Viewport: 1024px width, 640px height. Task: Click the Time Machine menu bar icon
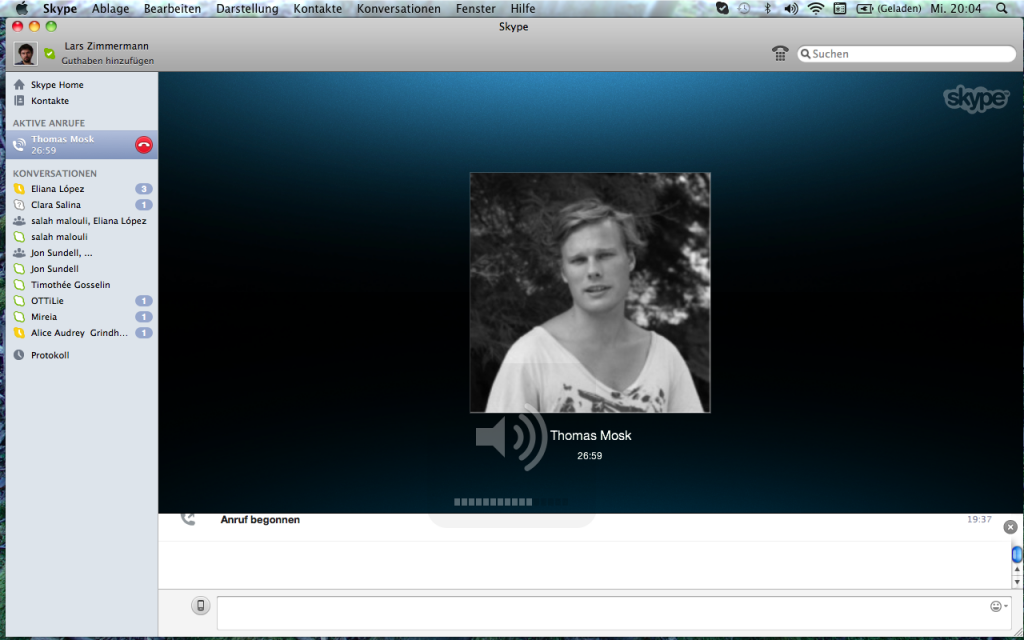(x=744, y=8)
